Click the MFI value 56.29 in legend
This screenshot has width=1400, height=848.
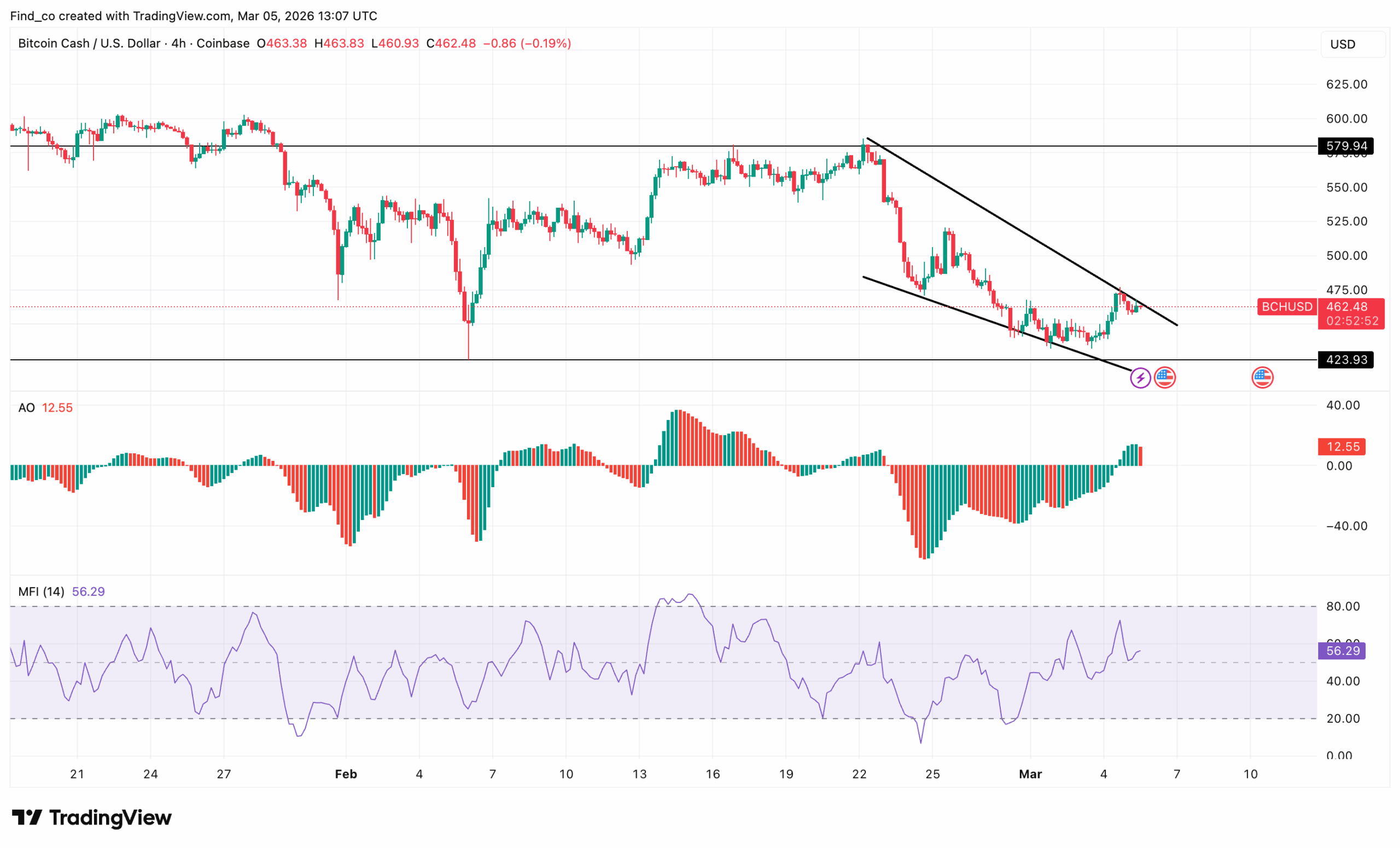(x=89, y=592)
